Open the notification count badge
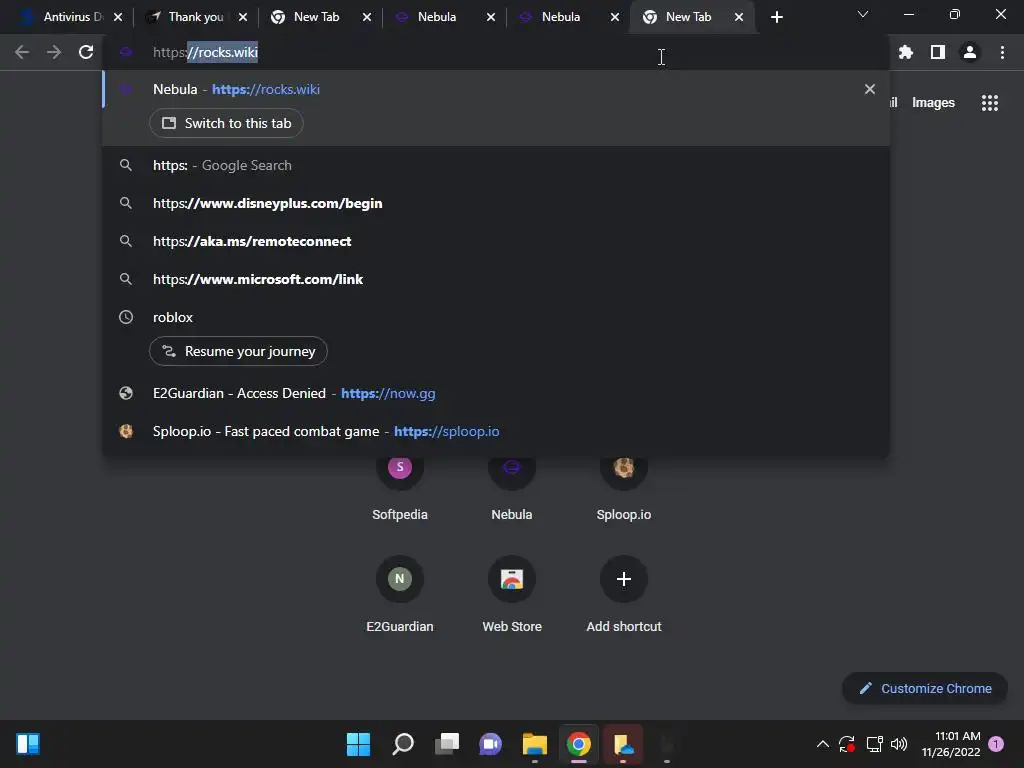The image size is (1024, 768). 996,744
